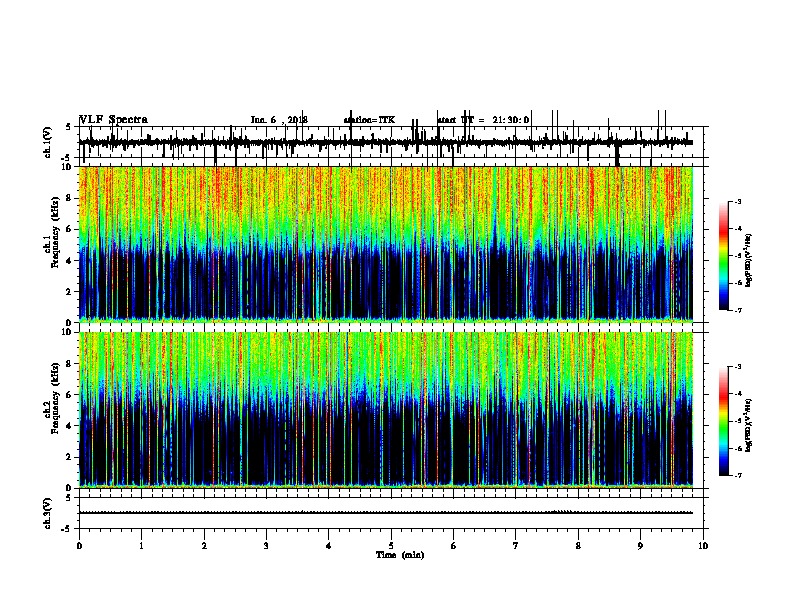Click the "7" tick on the time axis
The image size is (792, 612).
tap(516, 546)
